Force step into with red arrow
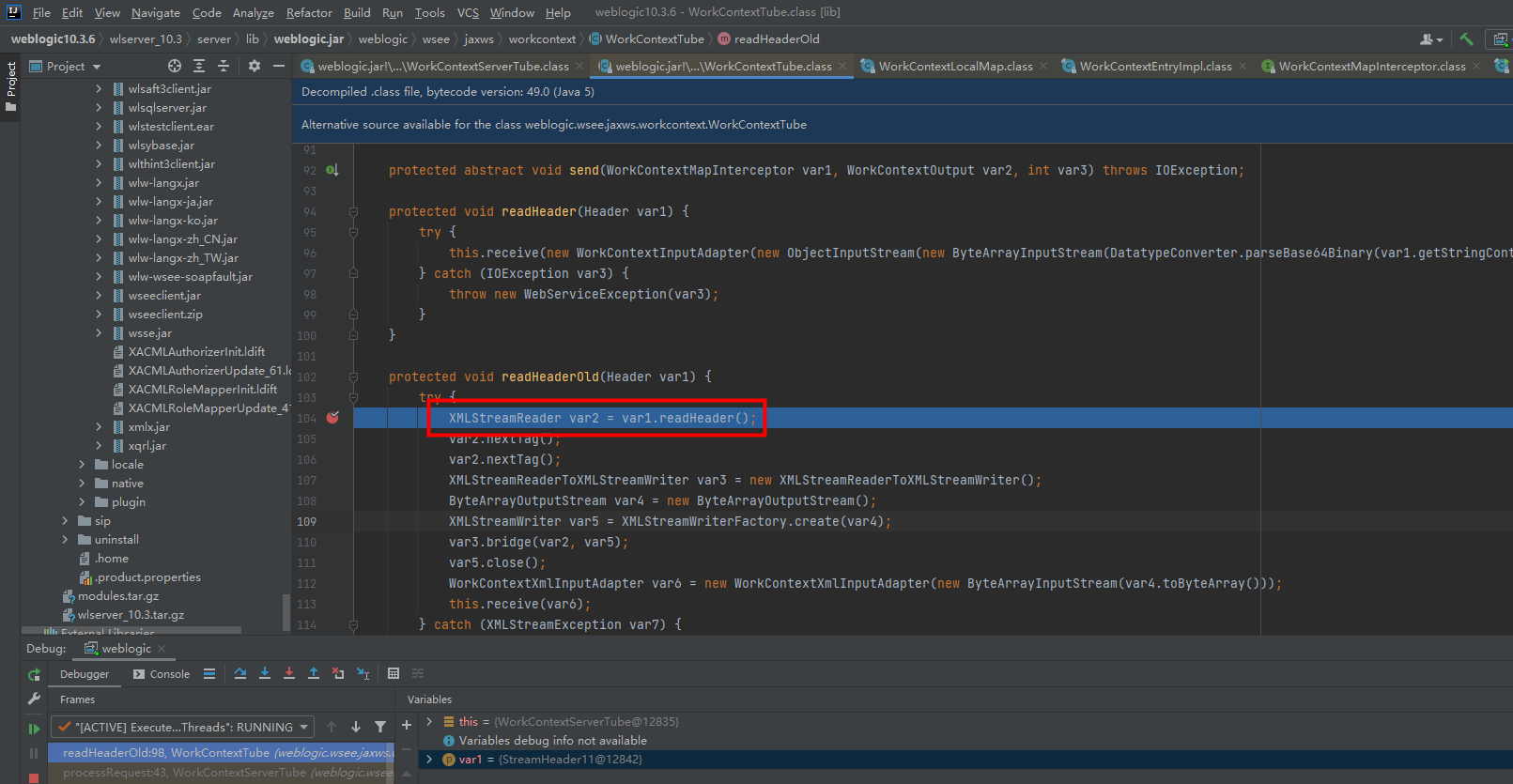This screenshot has width=1513, height=784. click(x=289, y=673)
